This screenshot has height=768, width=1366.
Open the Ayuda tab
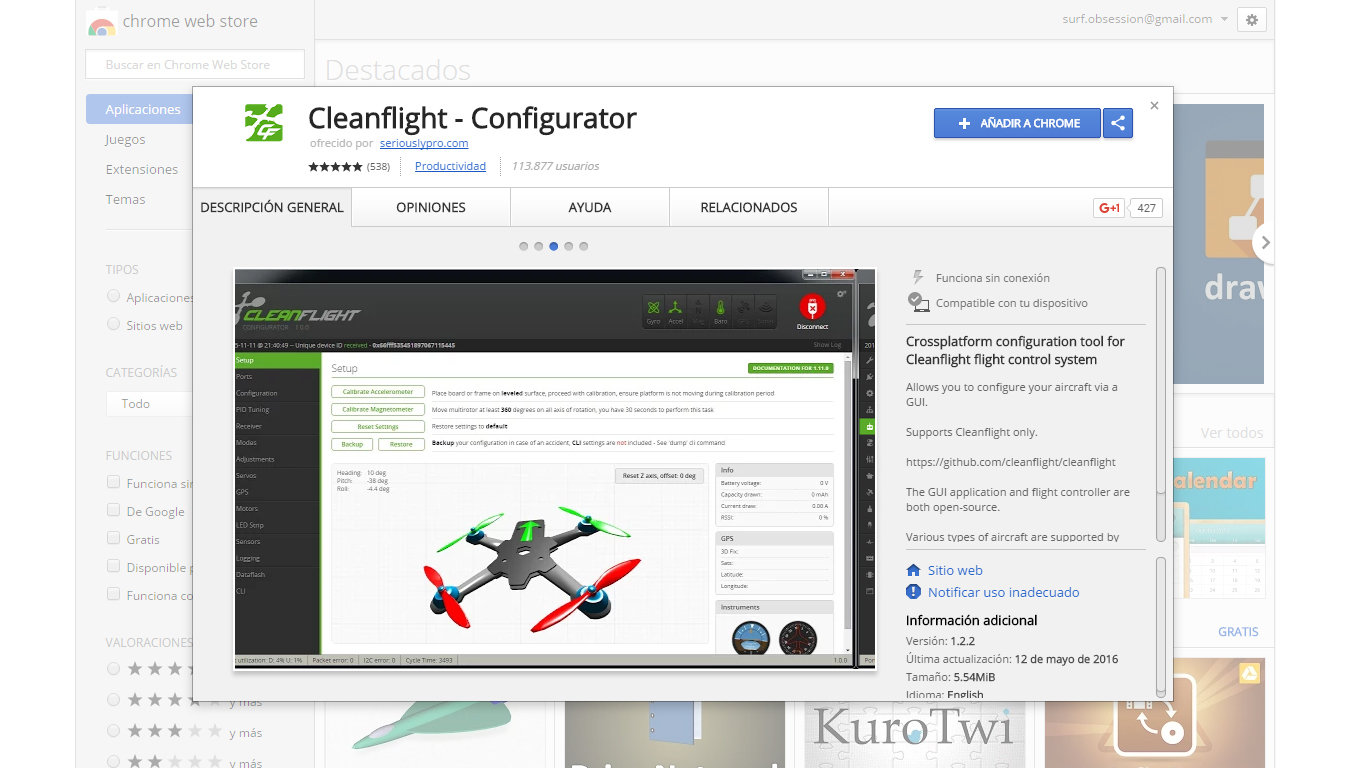590,207
